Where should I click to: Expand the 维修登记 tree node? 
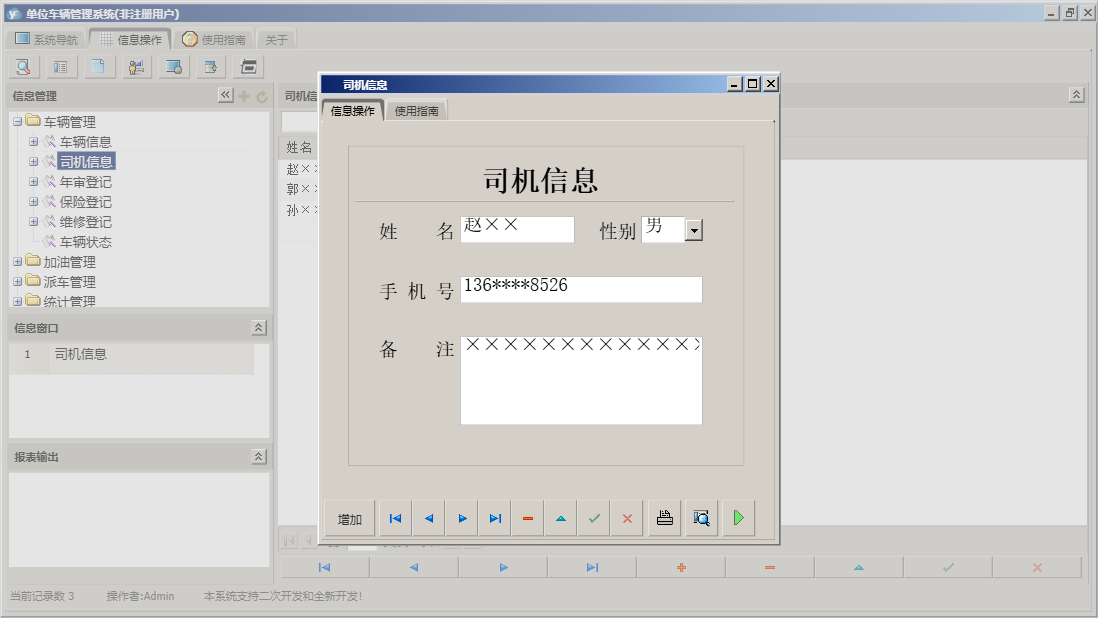(33, 222)
